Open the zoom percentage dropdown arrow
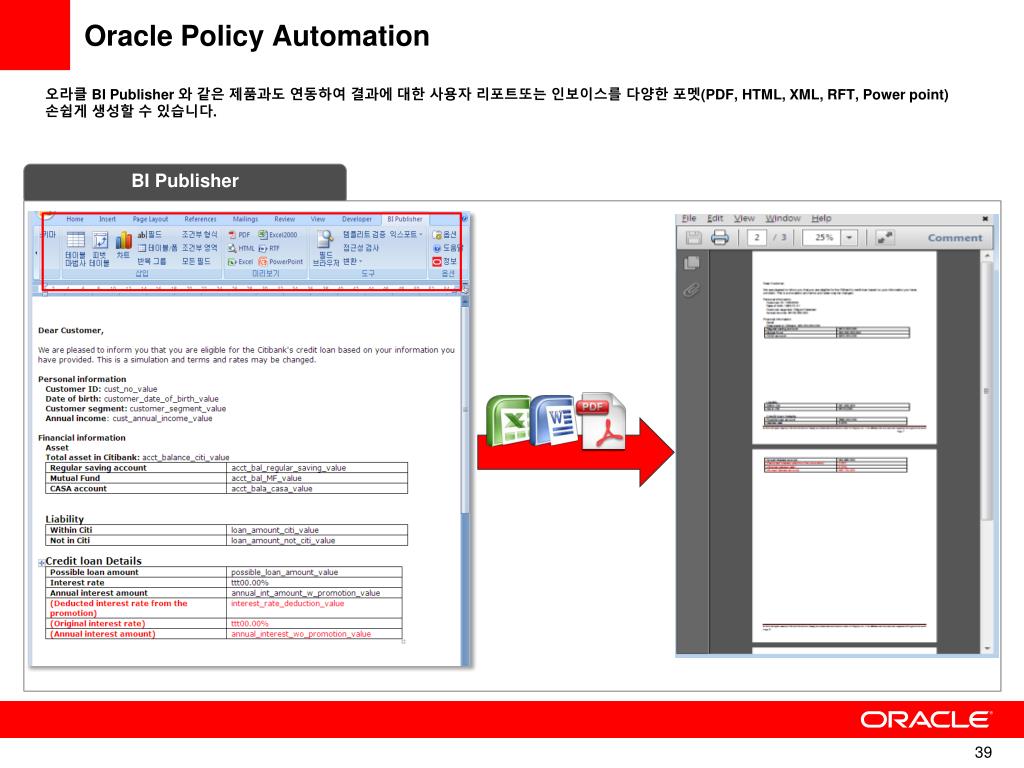The height and width of the screenshot is (768, 1024). [849, 238]
